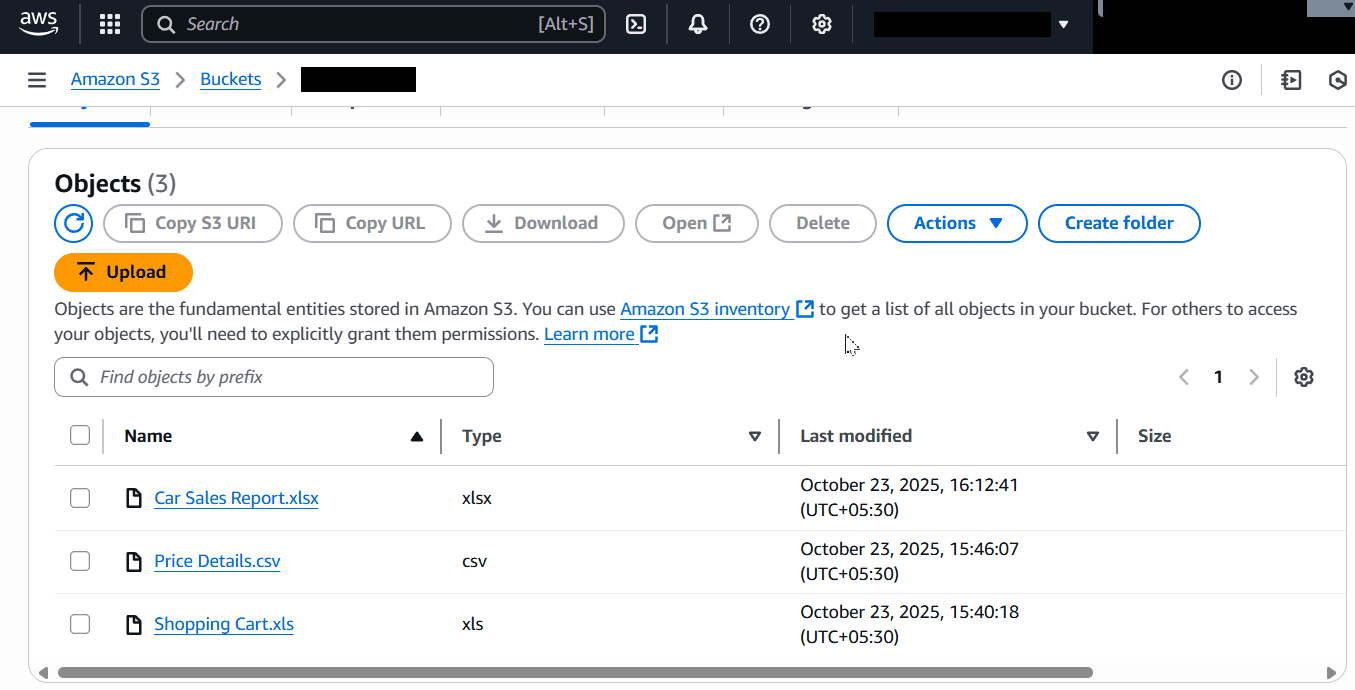Open the Last modified column filter
The width and height of the screenshot is (1355, 690).
[1093, 436]
